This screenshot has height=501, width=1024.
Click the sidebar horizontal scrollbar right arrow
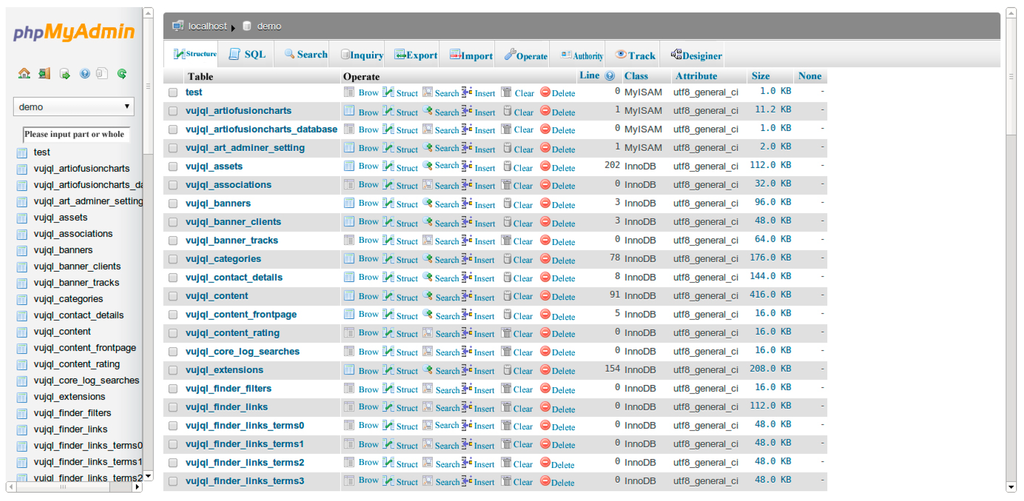[x=138, y=487]
